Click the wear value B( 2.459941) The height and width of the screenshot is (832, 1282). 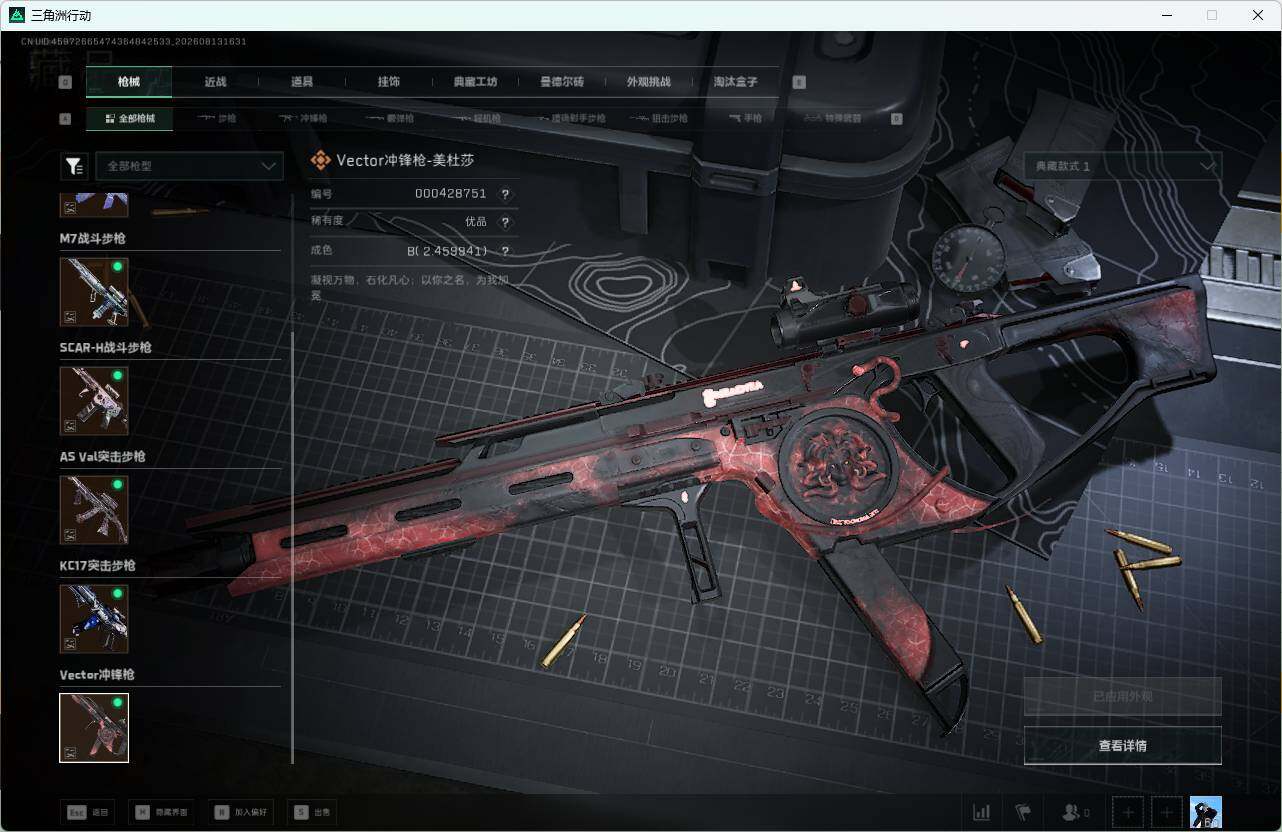[x=448, y=251]
